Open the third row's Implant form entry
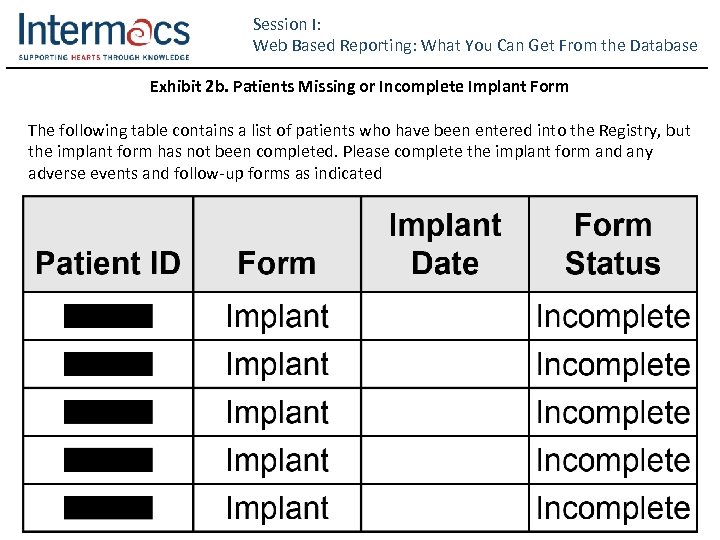720x540 pixels. [277, 412]
